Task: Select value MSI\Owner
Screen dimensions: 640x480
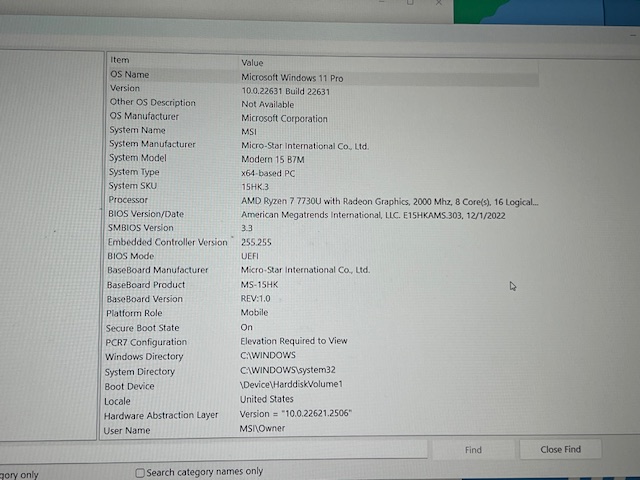Action: [262, 429]
